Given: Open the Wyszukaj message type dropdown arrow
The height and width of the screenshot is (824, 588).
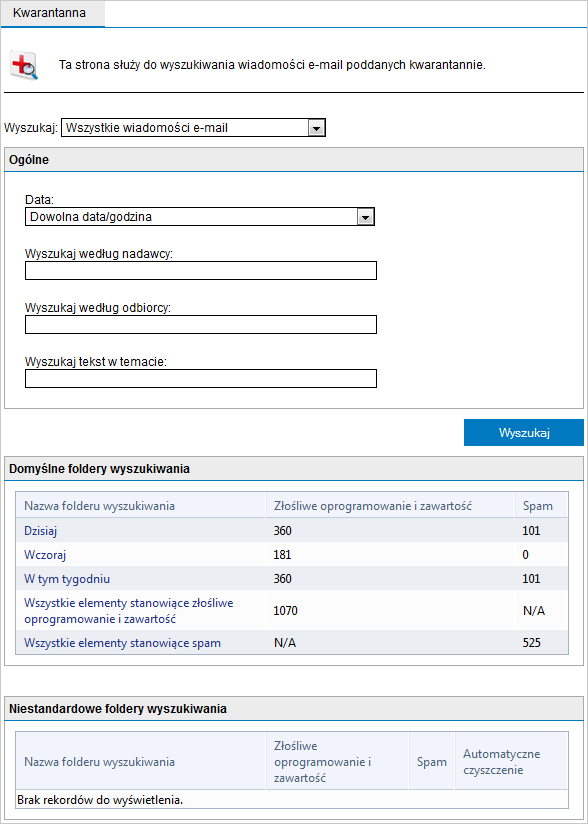Looking at the screenshot, I should [316, 128].
